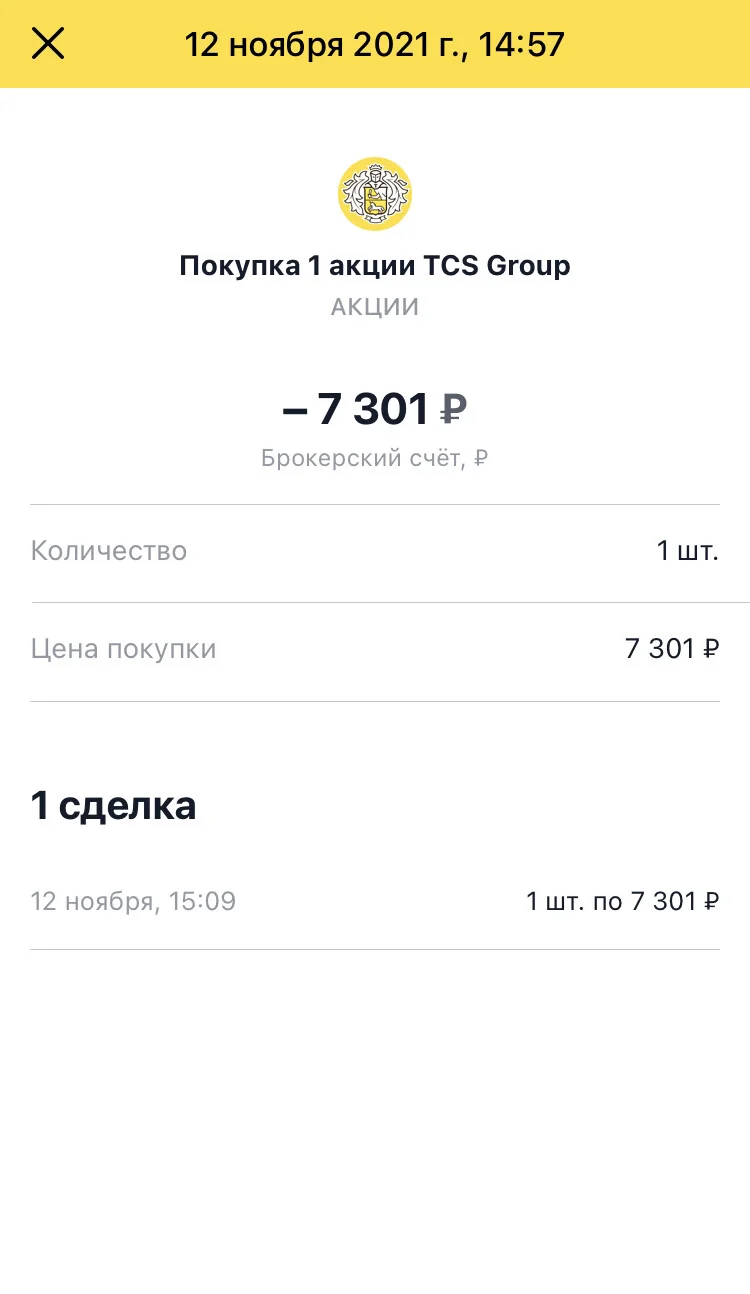Tap the ruble sign beside the total
The image size is (750, 1294).
(x=454, y=409)
